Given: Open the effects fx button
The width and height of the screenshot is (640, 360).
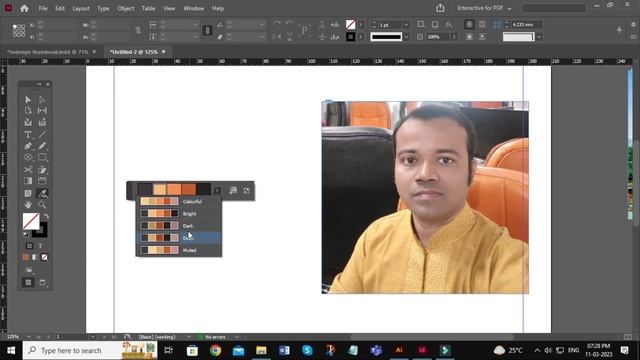Looking at the screenshot, I should [449, 24].
